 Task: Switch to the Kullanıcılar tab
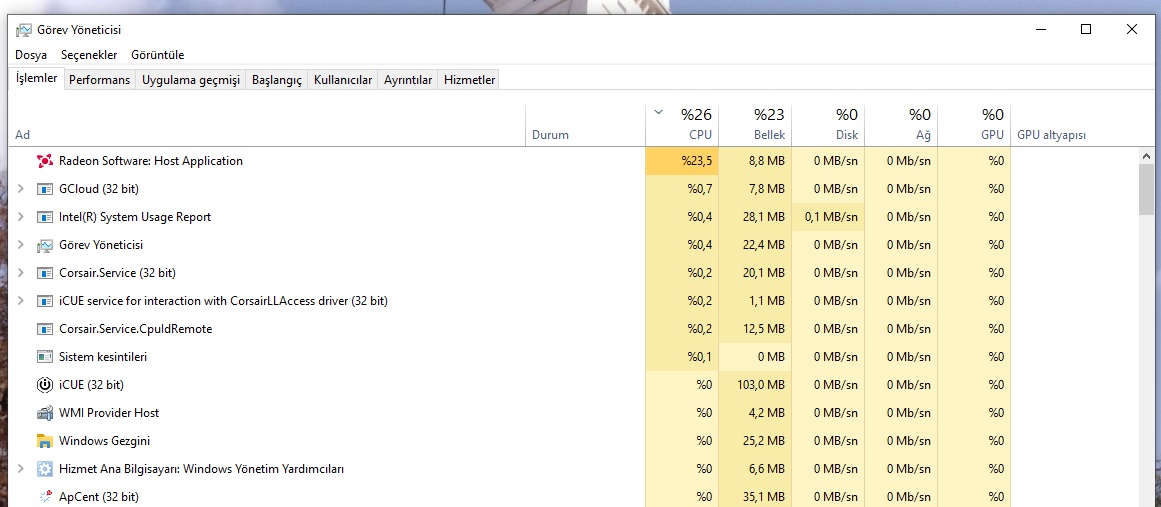[x=343, y=80]
